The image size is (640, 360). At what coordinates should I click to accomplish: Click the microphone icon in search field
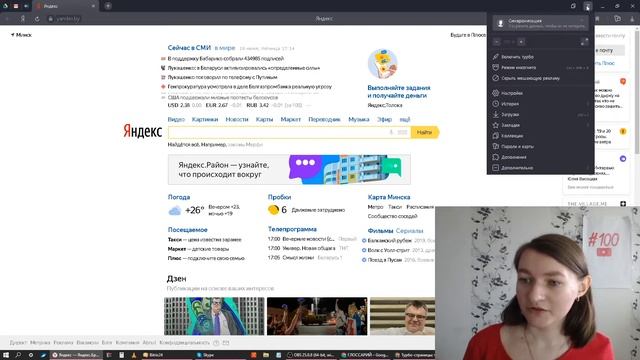click(x=391, y=132)
